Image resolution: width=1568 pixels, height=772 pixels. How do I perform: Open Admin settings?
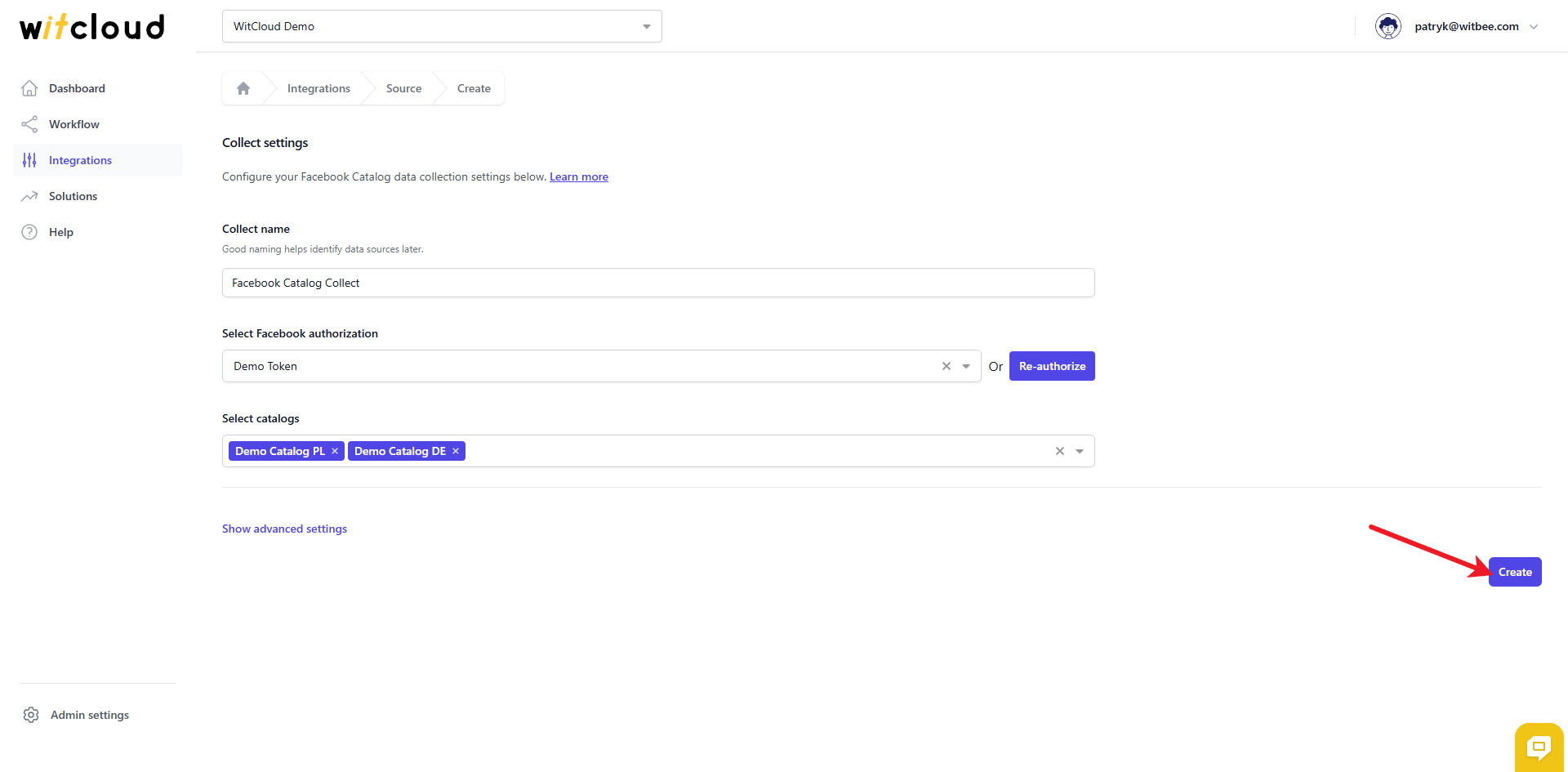point(90,715)
